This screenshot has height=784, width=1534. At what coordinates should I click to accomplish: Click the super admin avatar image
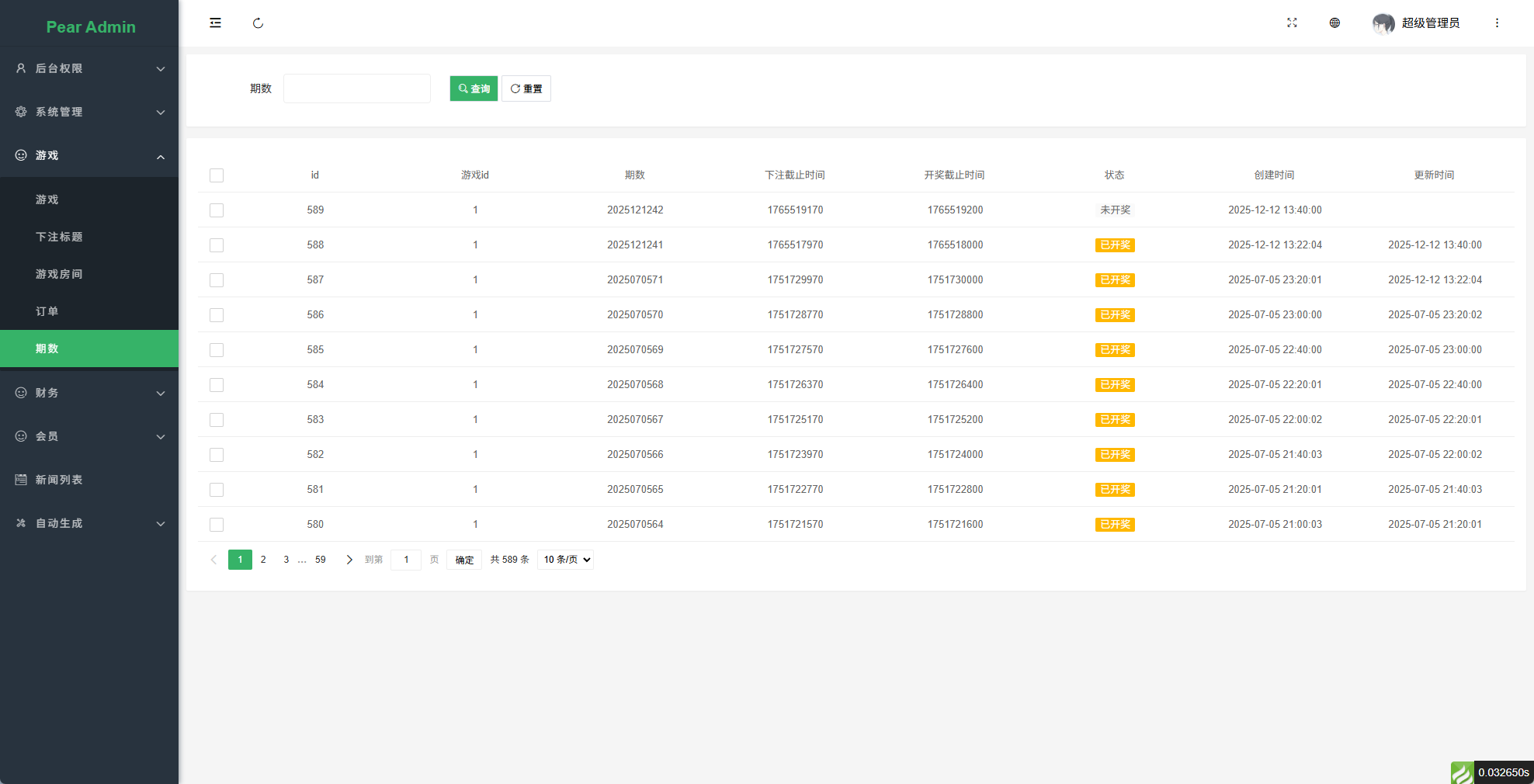tap(1383, 23)
